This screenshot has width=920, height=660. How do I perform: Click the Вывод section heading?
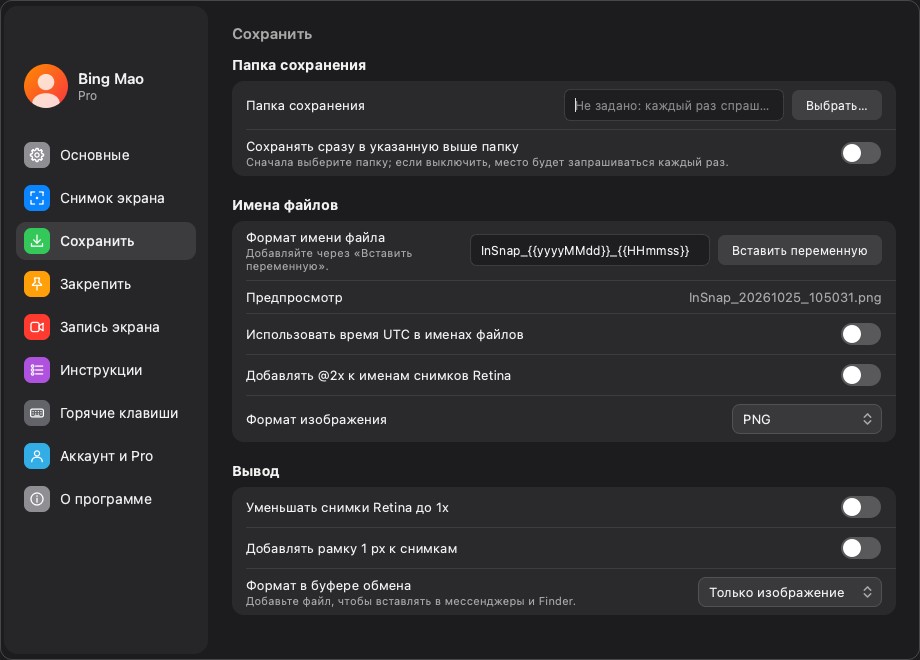256,471
